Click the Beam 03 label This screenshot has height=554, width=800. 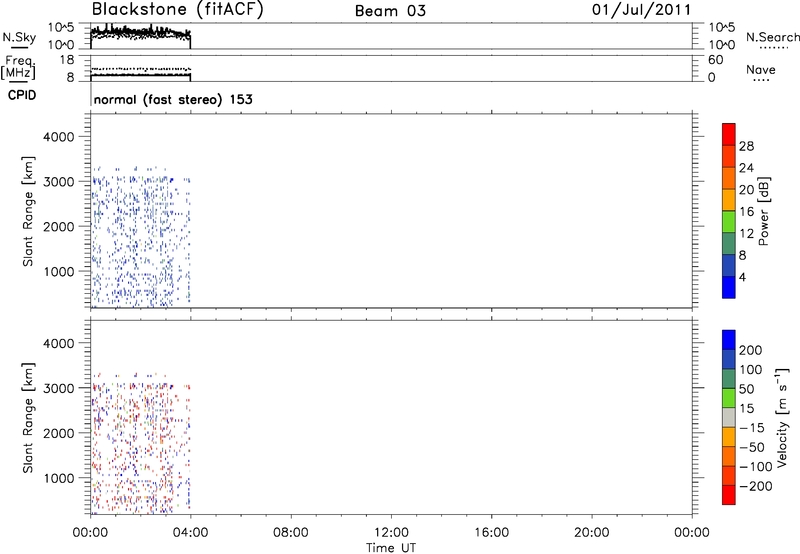[x=390, y=11]
